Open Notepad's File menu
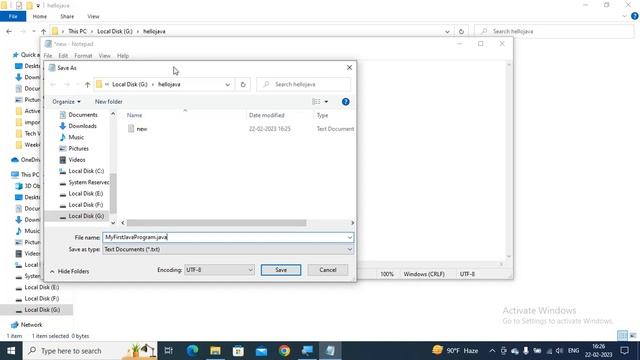This screenshot has width=640, height=360. click(x=48, y=56)
